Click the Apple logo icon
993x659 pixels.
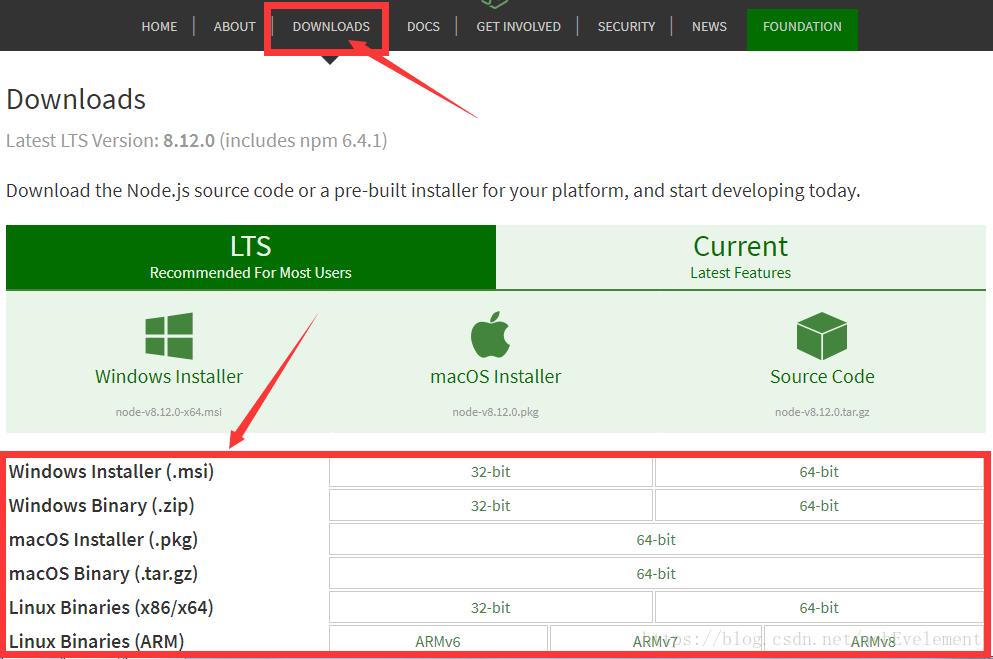490,334
